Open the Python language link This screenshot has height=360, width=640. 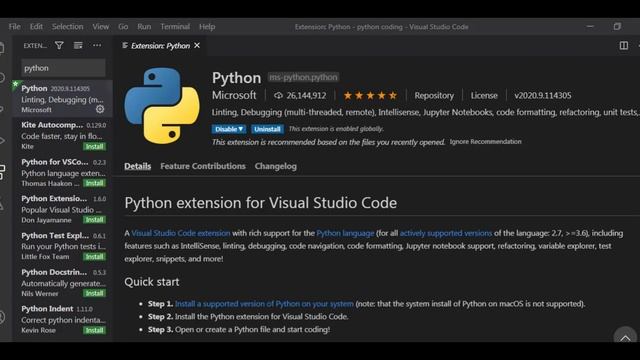point(345,233)
